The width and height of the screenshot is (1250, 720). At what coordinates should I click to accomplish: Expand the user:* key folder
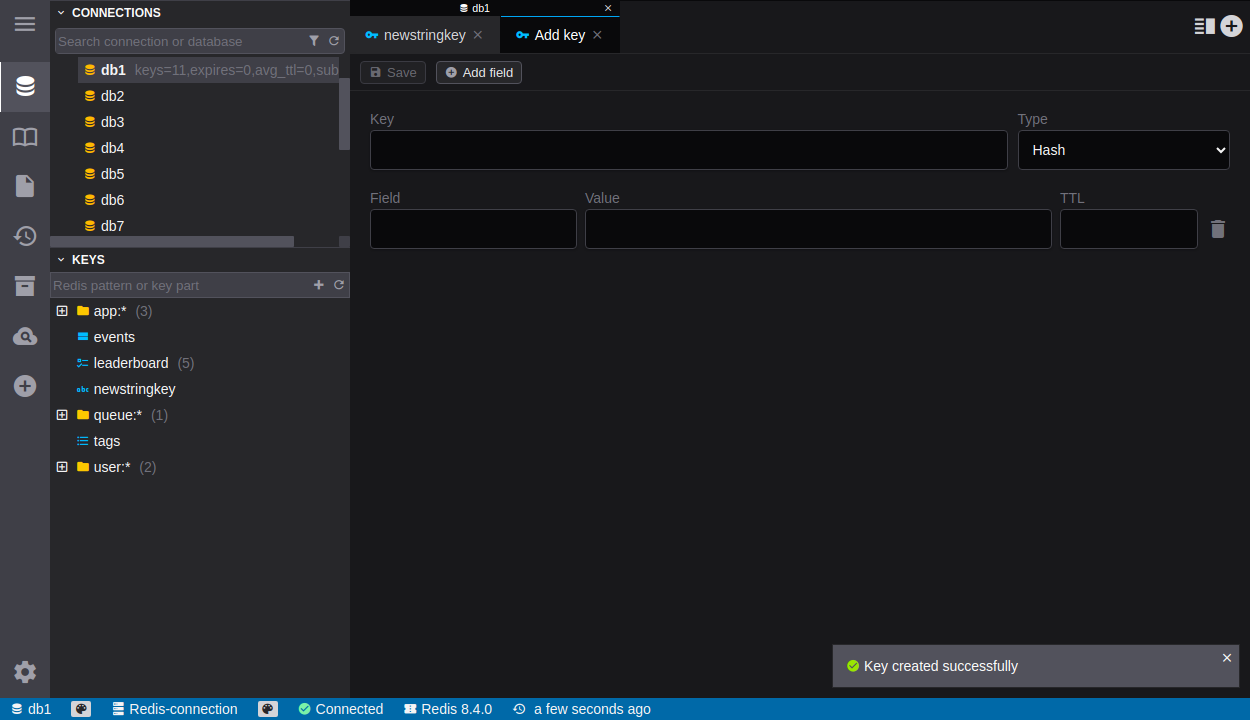pyautogui.click(x=62, y=467)
